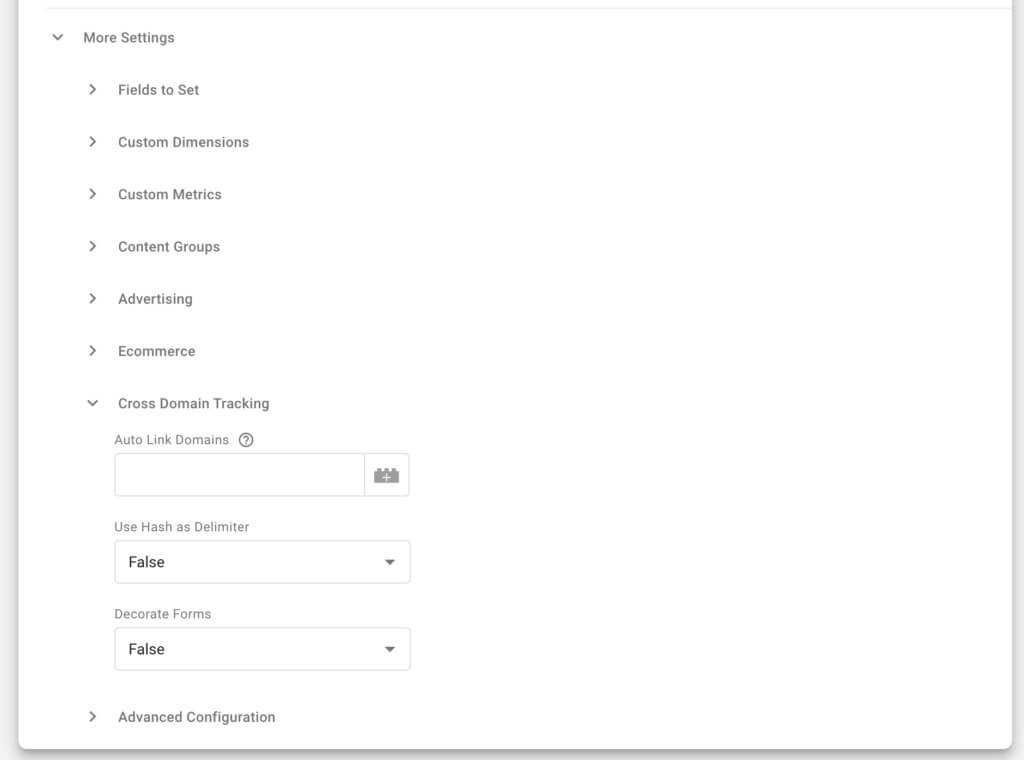Click the chevron beside Custom Dimensions
Image resolution: width=1024 pixels, height=760 pixels.
(92, 142)
